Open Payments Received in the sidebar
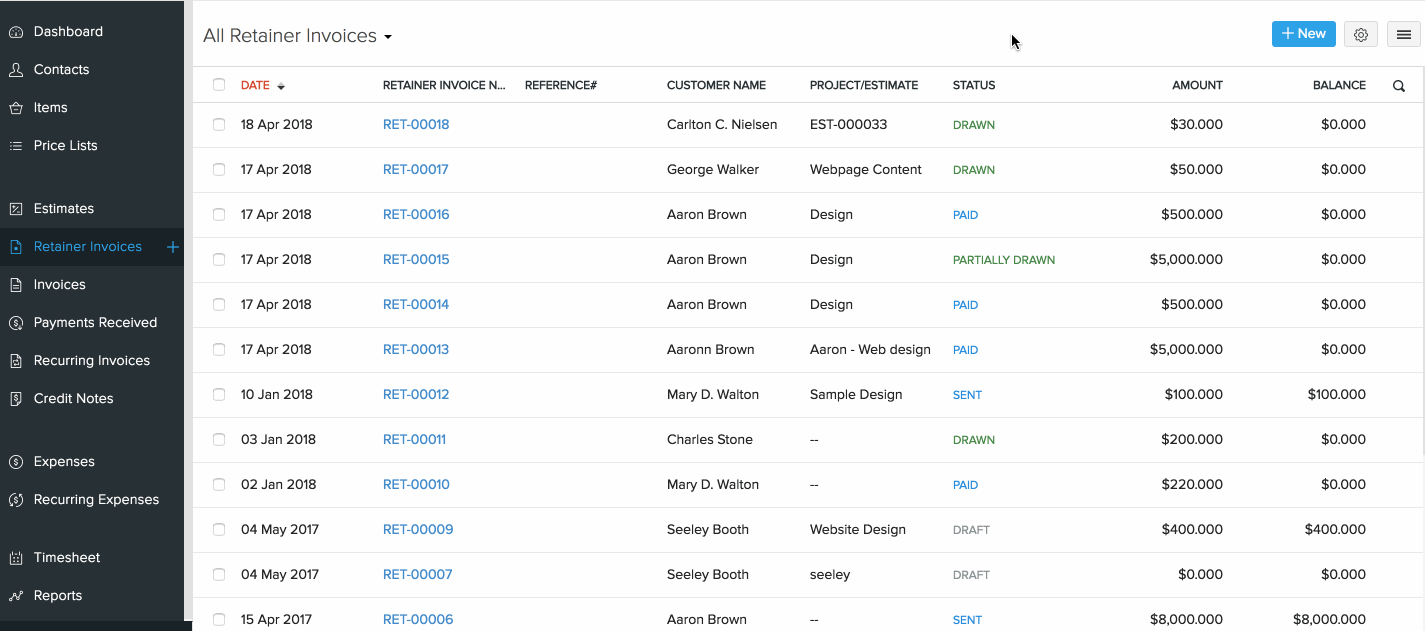This screenshot has height=631, width=1425. 95,323
